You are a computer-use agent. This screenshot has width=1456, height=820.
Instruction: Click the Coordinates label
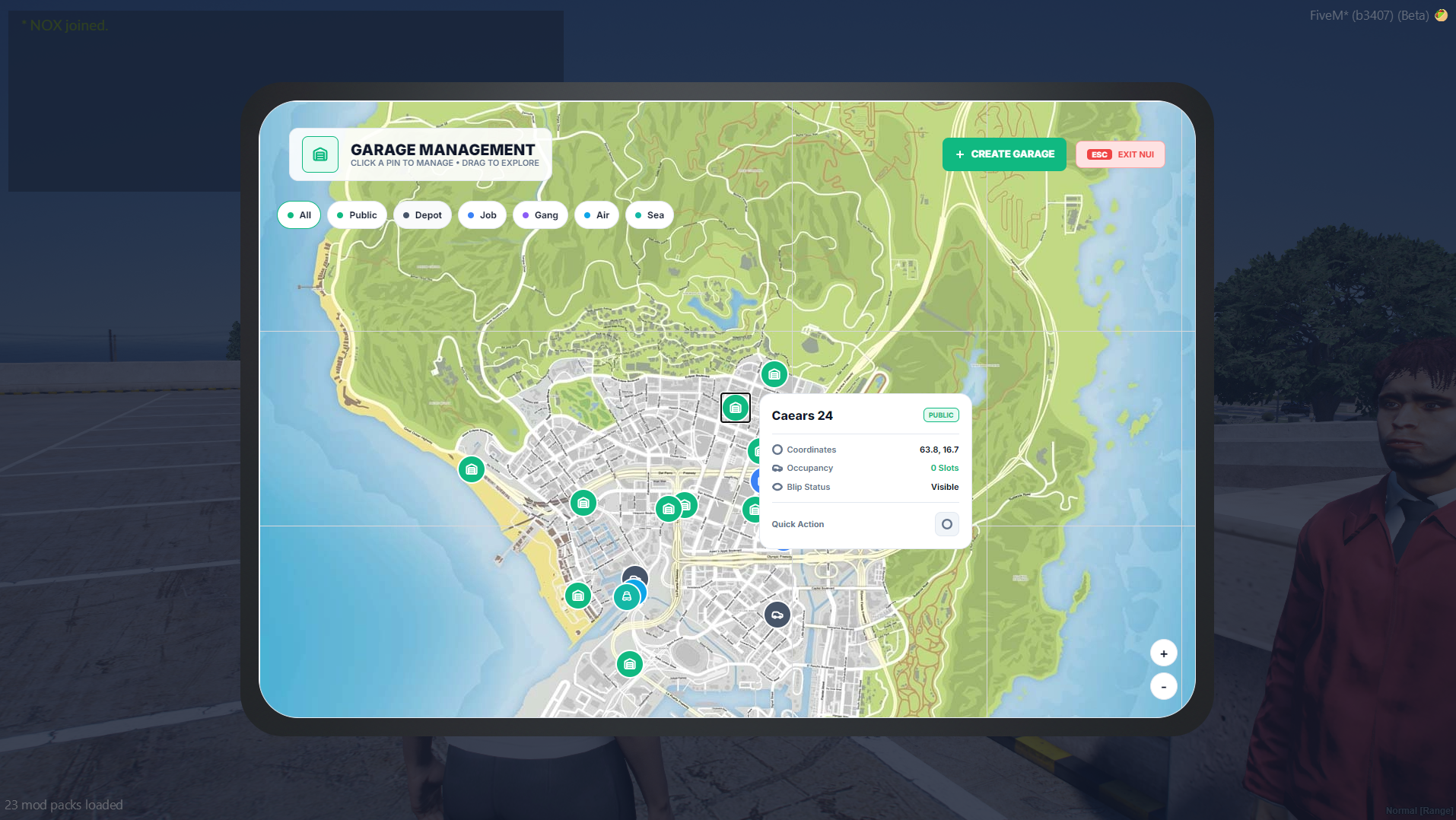pos(812,450)
